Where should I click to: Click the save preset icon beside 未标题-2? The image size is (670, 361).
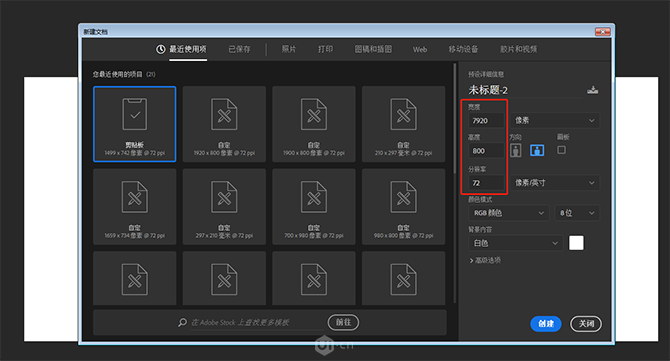tap(592, 90)
